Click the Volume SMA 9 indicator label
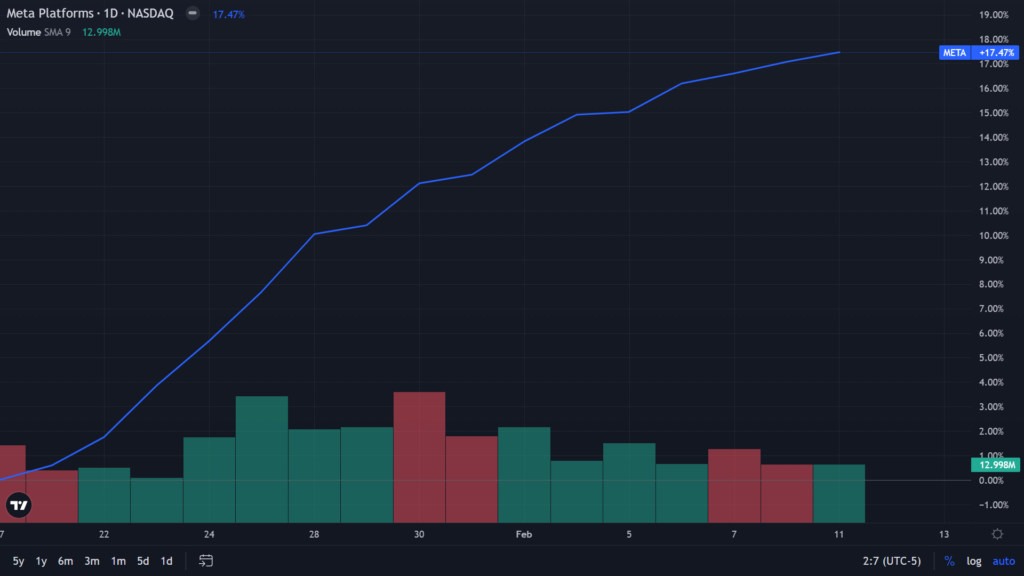This screenshot has width=1024, height=576. click(x=39, y=32)
